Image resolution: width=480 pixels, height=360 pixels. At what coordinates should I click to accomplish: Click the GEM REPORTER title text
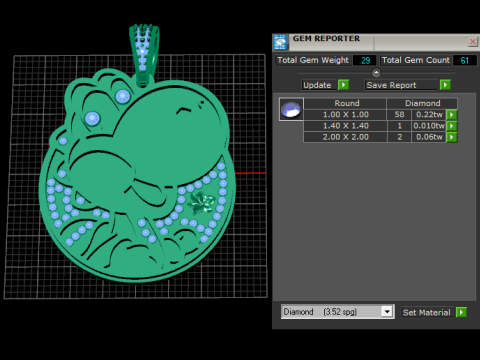[326, 39]
